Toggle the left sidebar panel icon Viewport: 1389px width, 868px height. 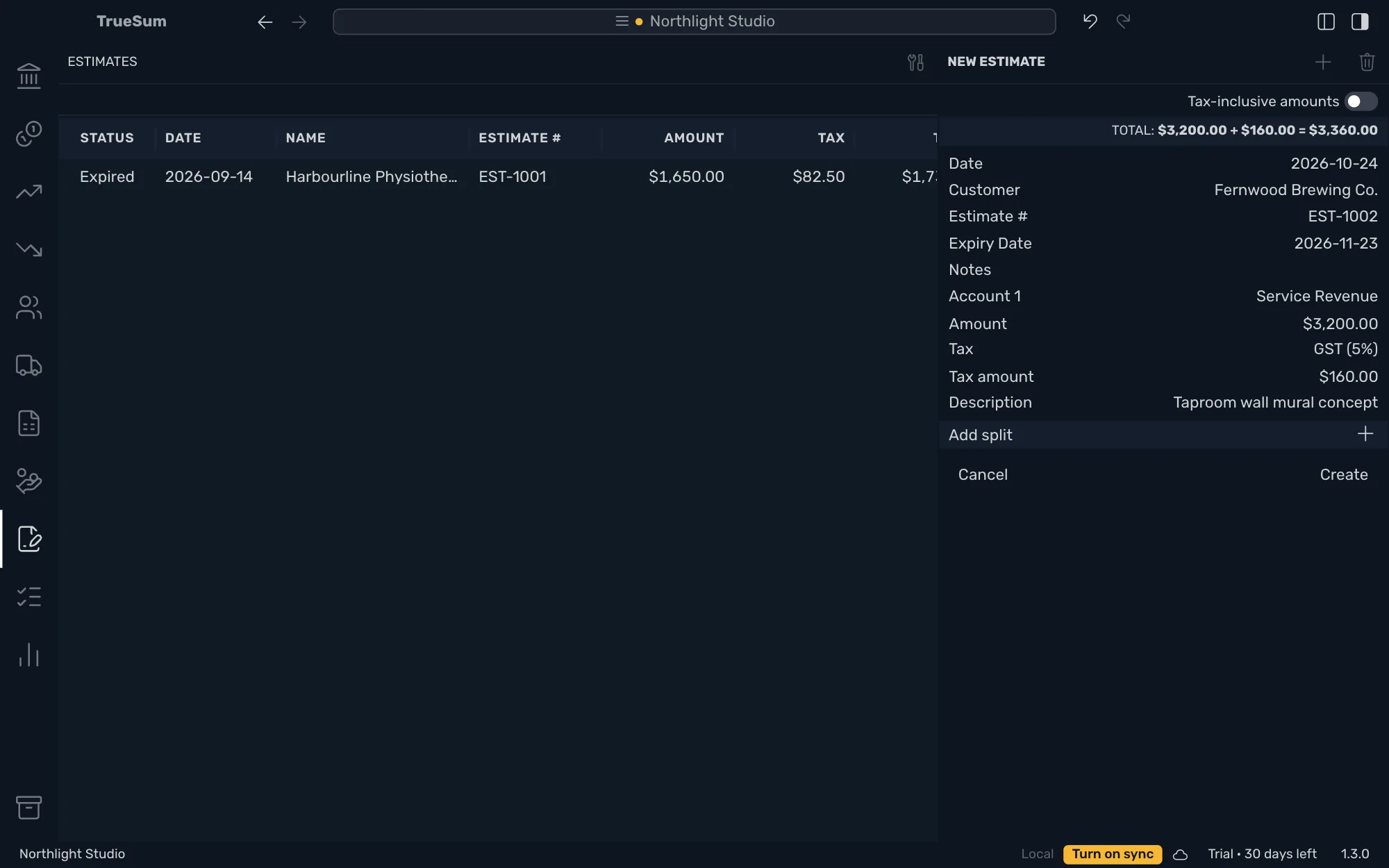click(1326, 22)
